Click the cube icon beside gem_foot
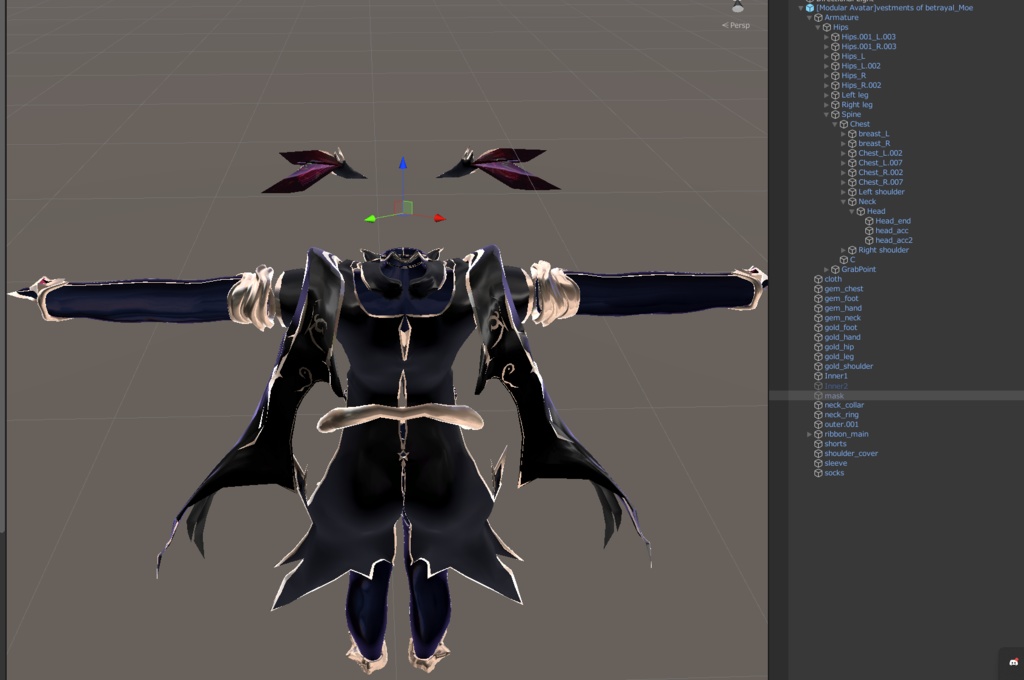Screen dimensions: 1024x680 [818, 299]
